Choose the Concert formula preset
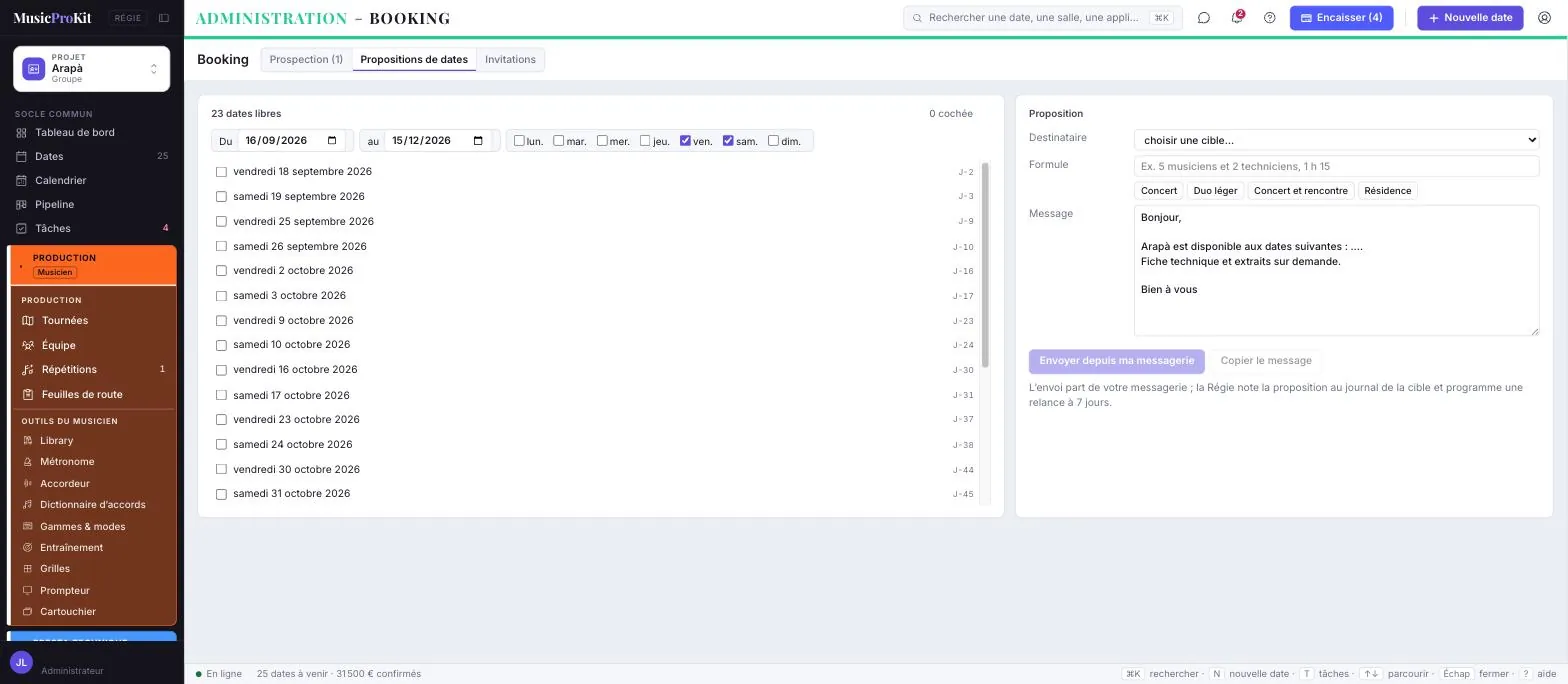Viewport: 1568px width, 684px height. (1159, 191)
